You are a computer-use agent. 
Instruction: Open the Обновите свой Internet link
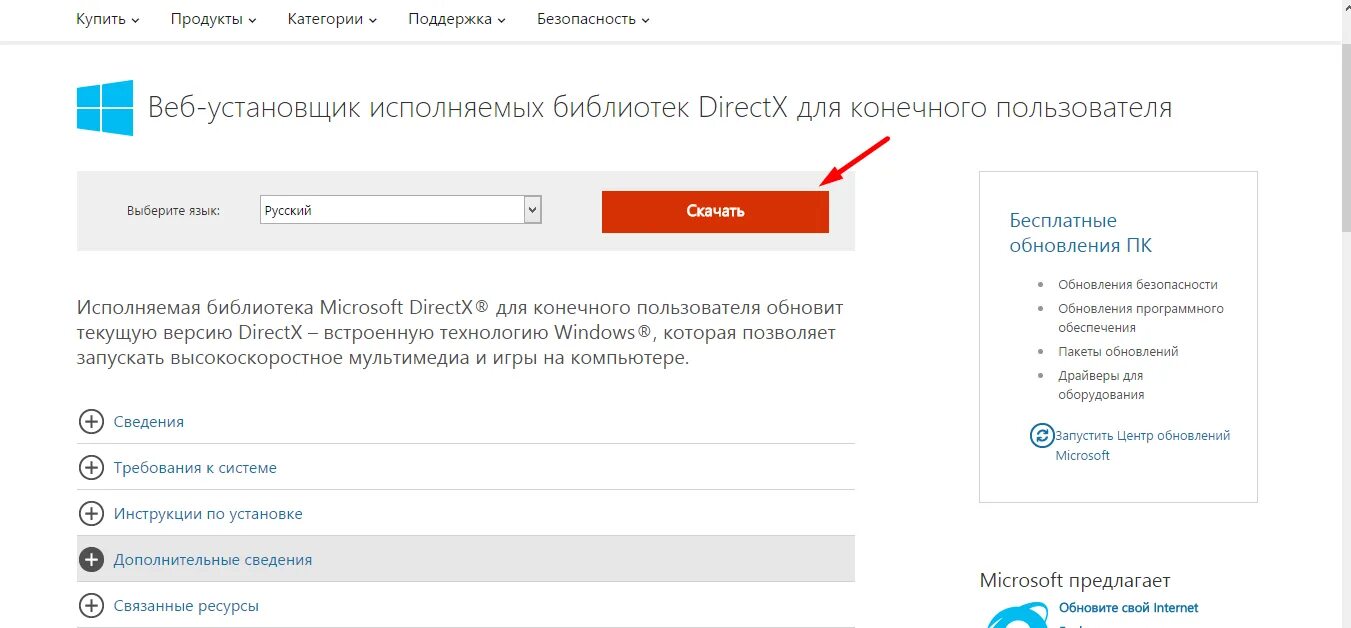pyautogui.click(x=1128, y=608)
